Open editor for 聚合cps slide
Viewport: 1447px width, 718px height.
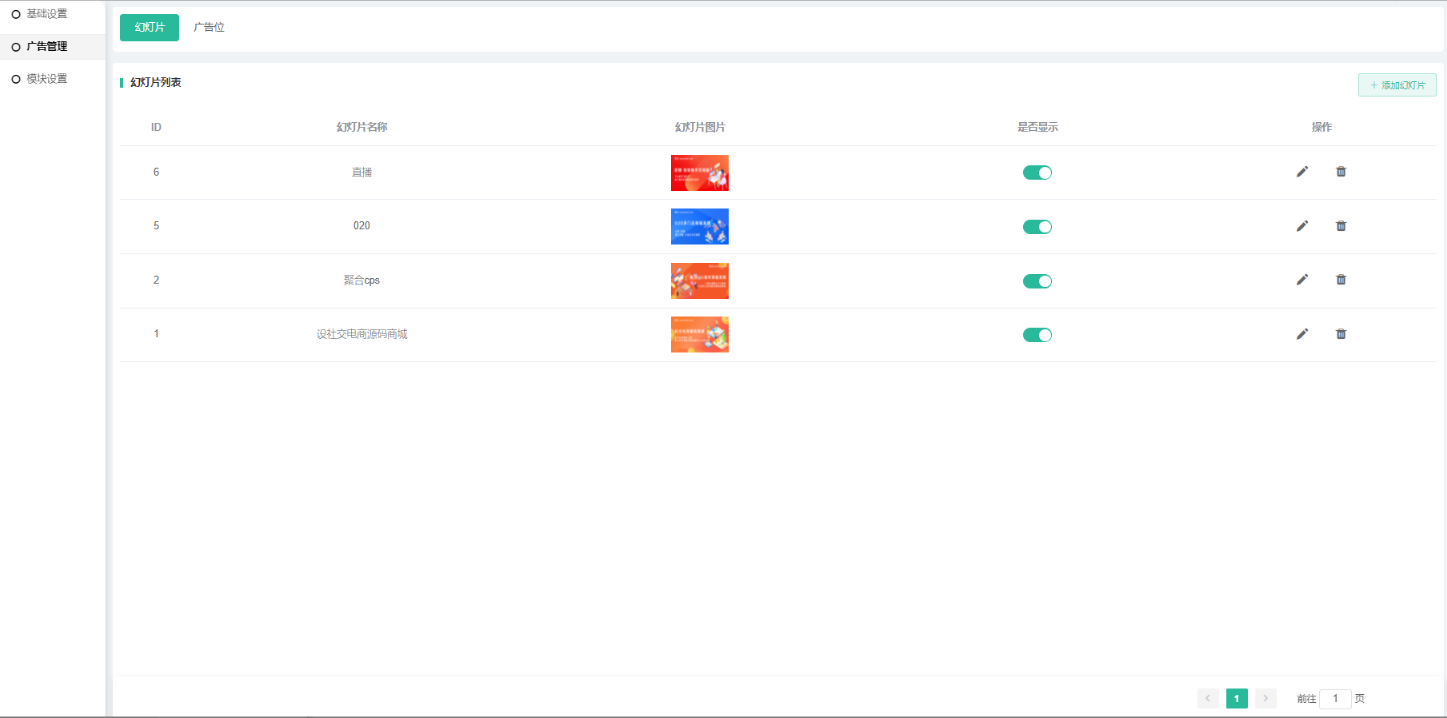(x=1302, y=280)
